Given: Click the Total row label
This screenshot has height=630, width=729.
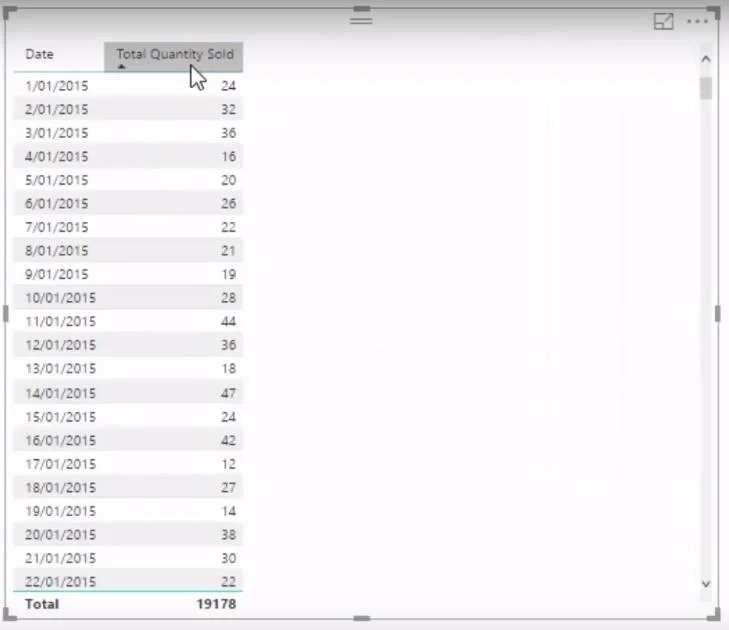Looking at the screenshot, I should click(x=42, y=604).
